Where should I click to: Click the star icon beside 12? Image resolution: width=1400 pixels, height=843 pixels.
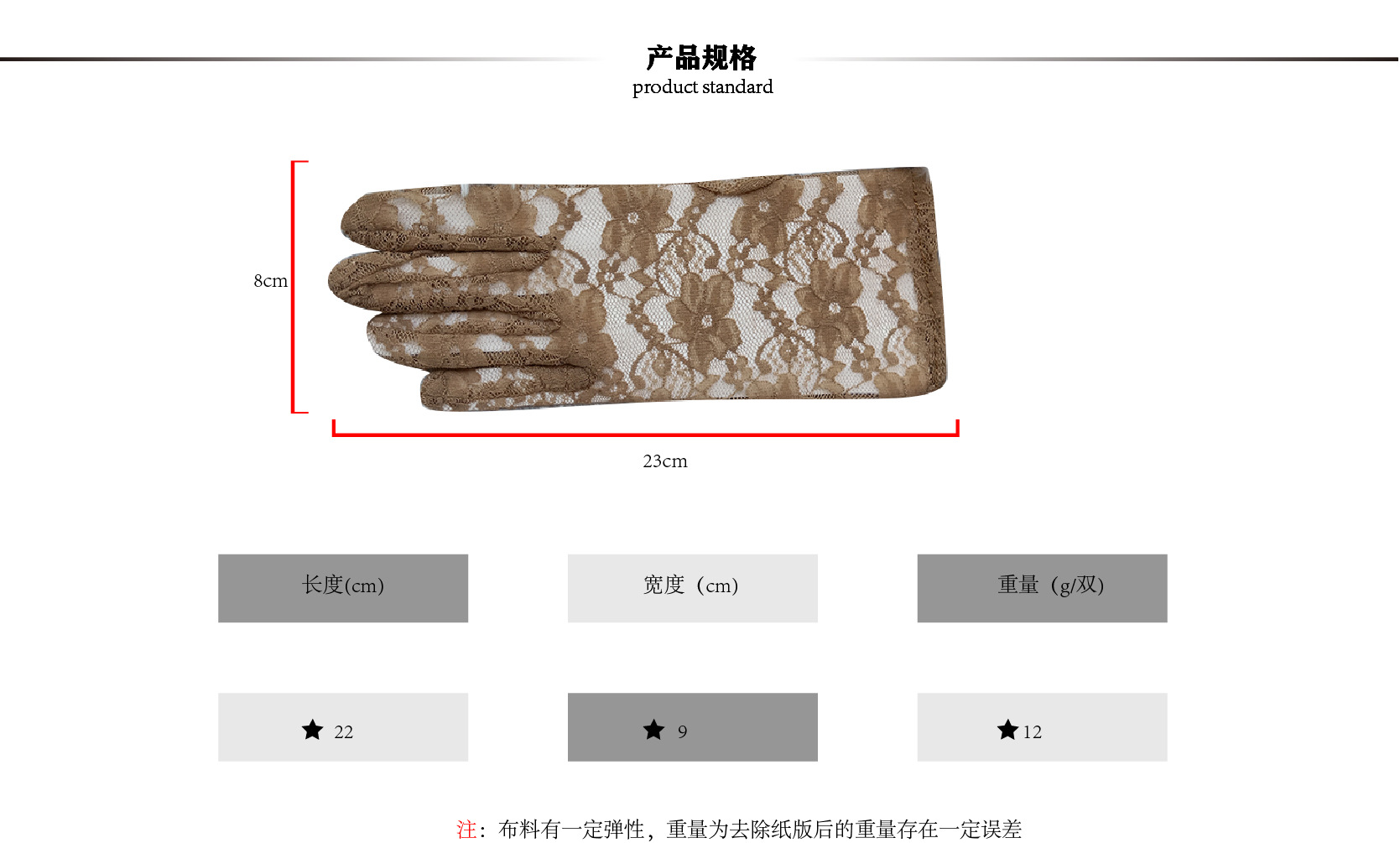1007,730
